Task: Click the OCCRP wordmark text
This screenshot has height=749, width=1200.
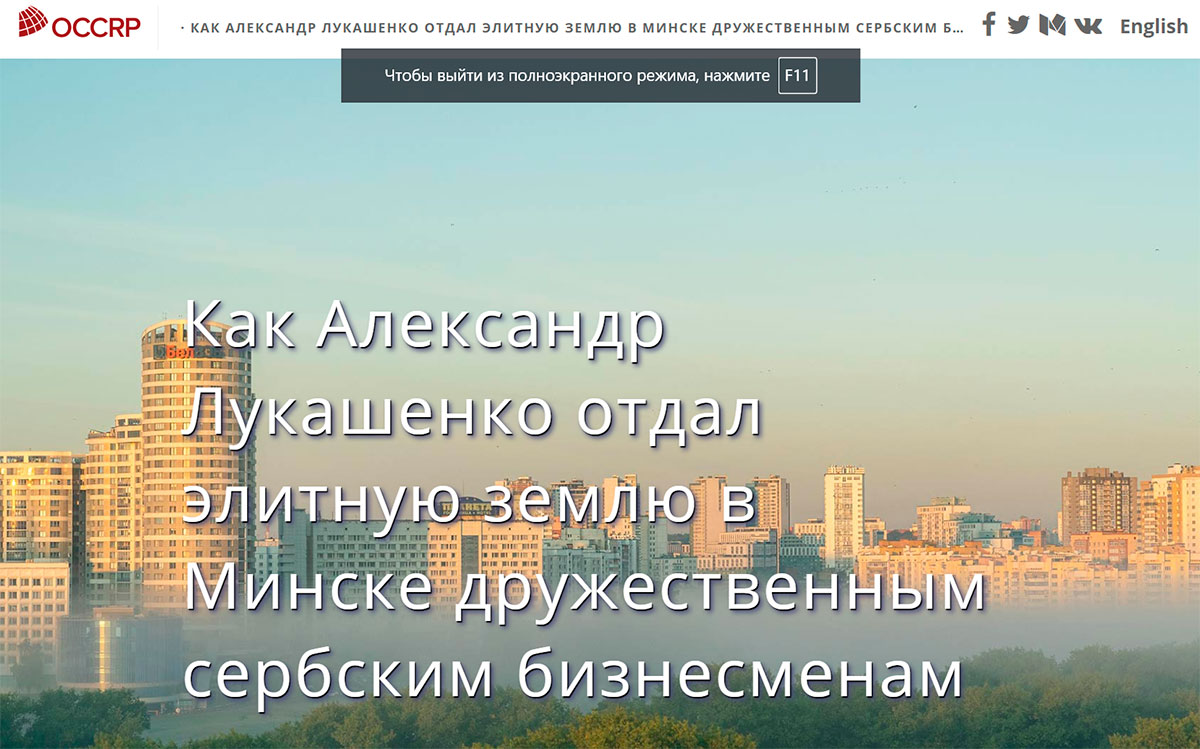Action: (96, 26)
